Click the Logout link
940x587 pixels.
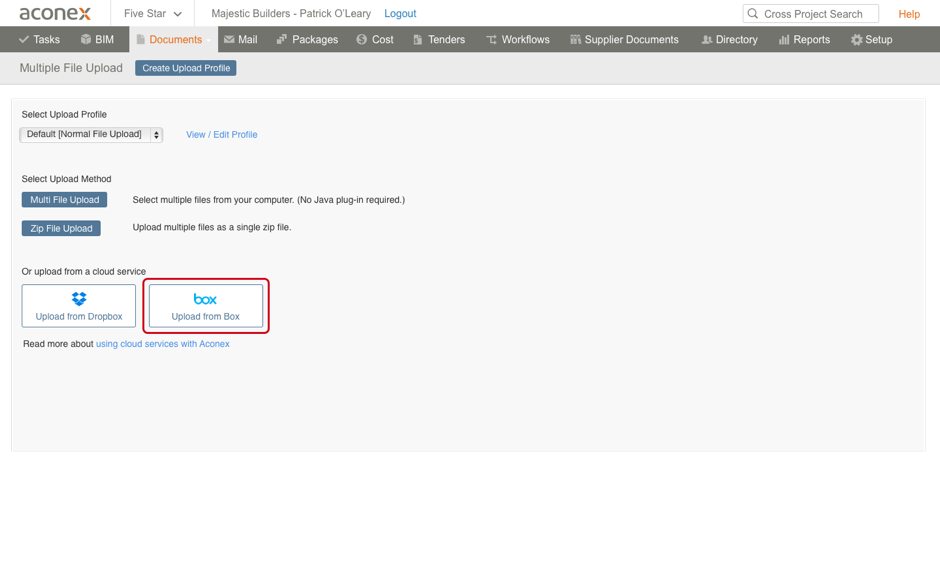coord(400,13)
